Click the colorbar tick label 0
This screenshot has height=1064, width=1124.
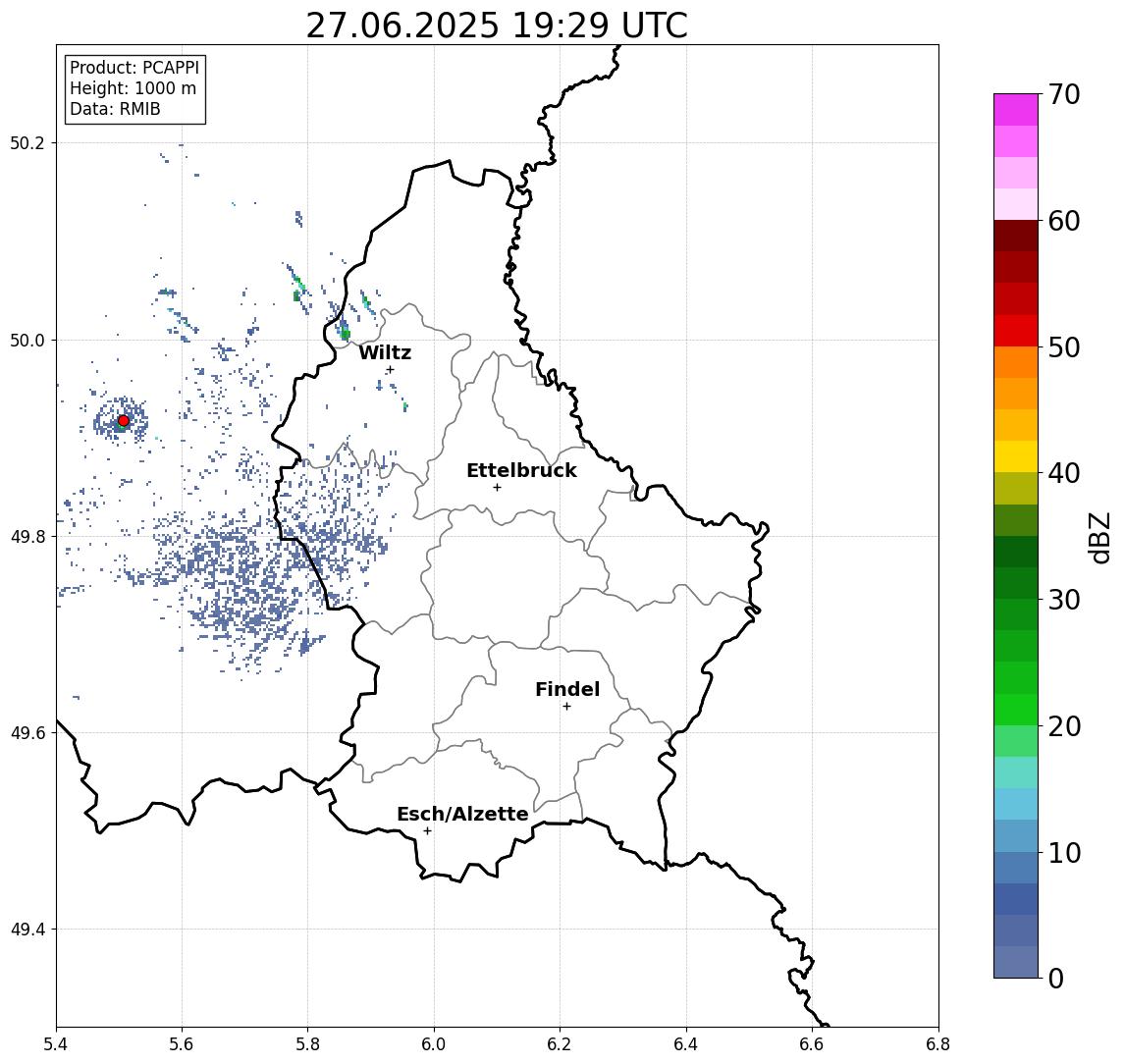1056,978
